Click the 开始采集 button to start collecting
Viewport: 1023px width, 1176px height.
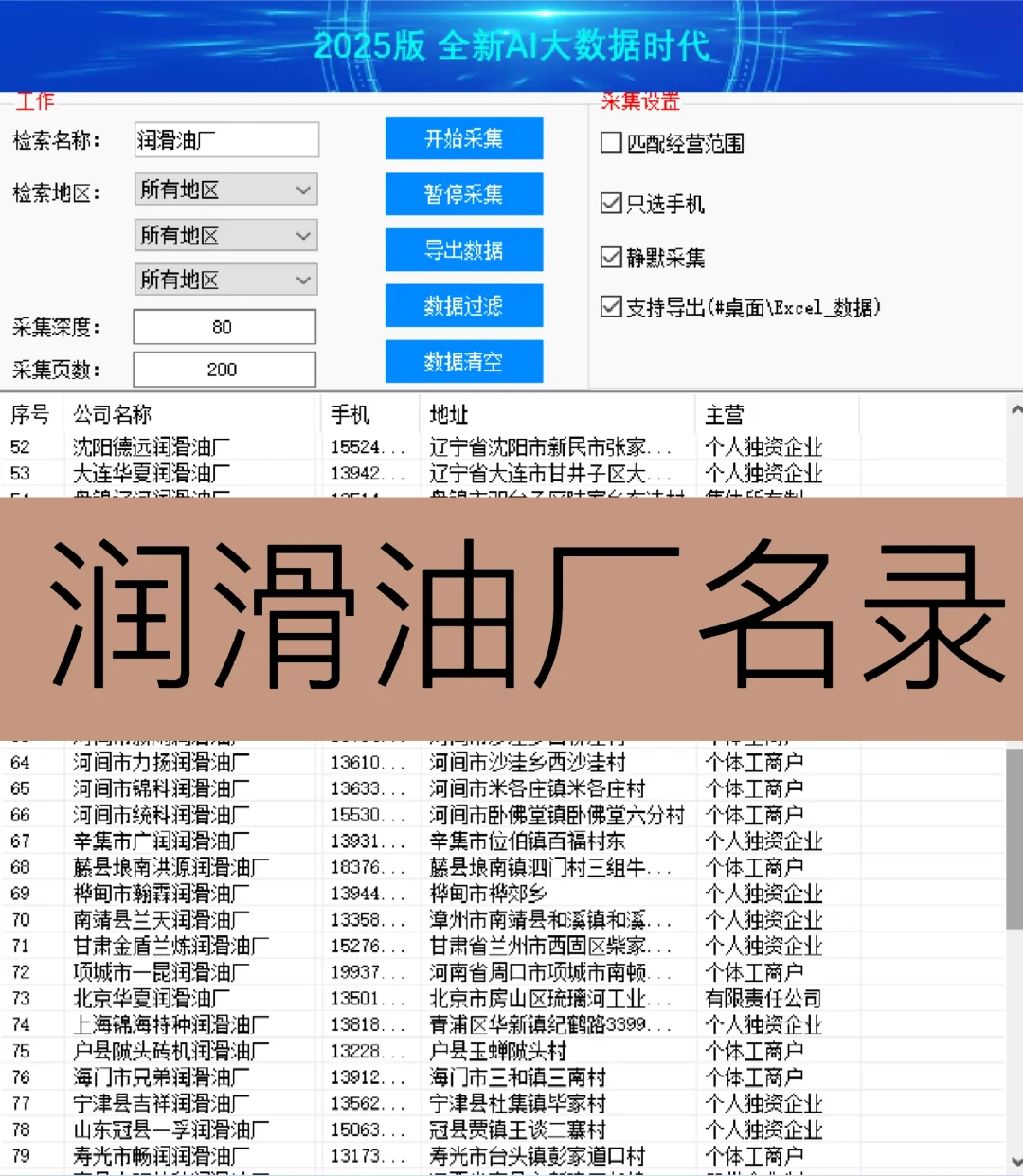tap(463, 138)
